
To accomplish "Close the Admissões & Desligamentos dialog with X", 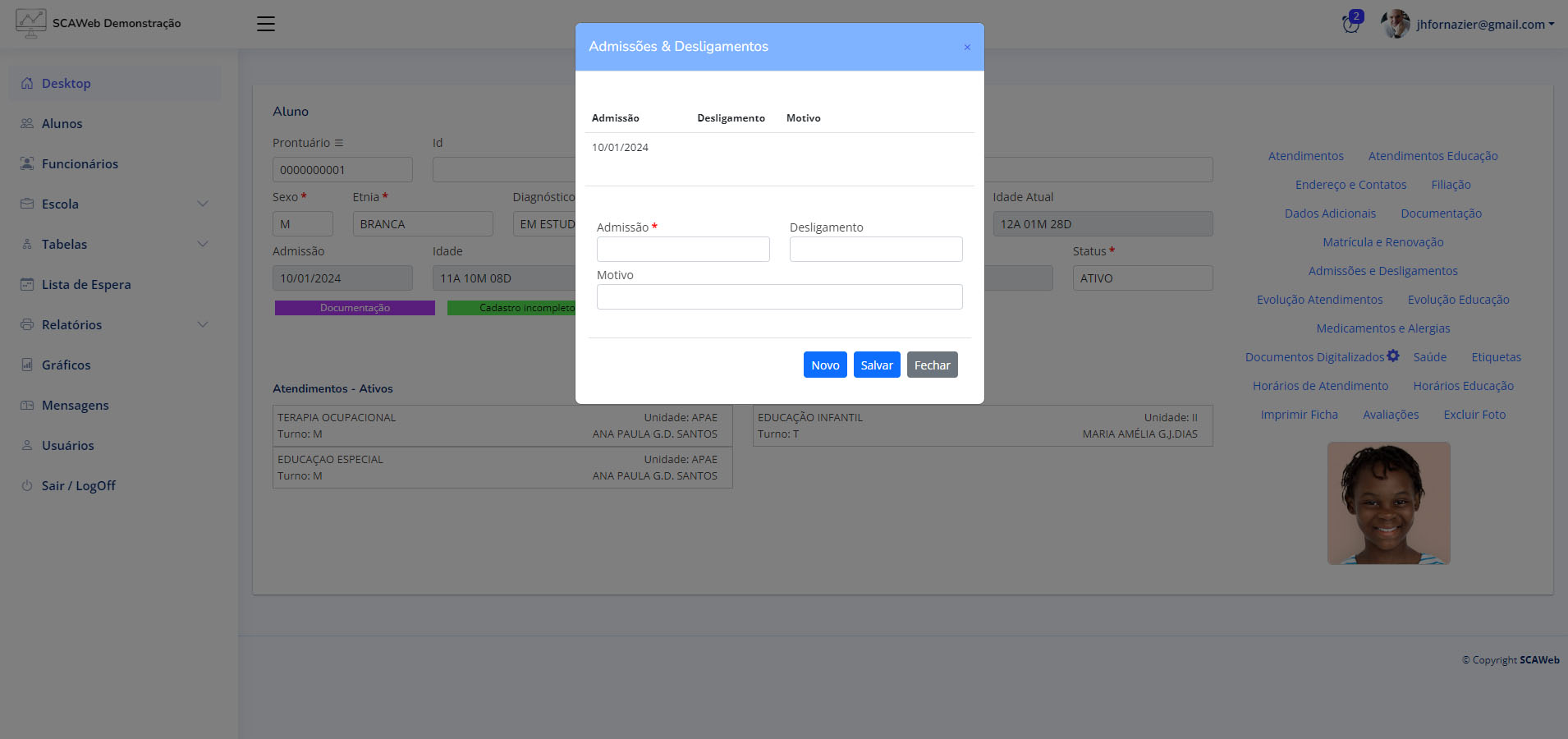I will (x=967, y=47).
